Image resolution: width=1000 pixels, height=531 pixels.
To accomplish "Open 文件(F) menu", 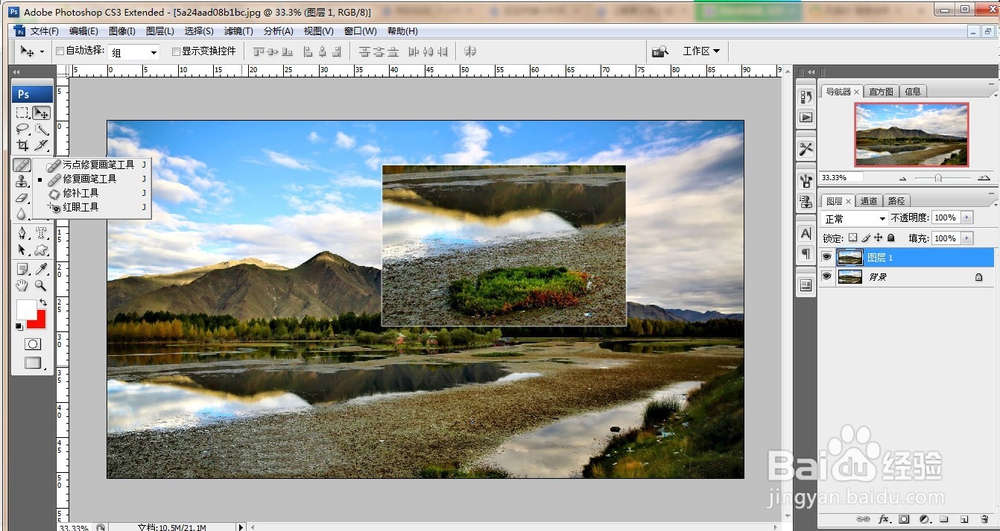I will point(44,31).
